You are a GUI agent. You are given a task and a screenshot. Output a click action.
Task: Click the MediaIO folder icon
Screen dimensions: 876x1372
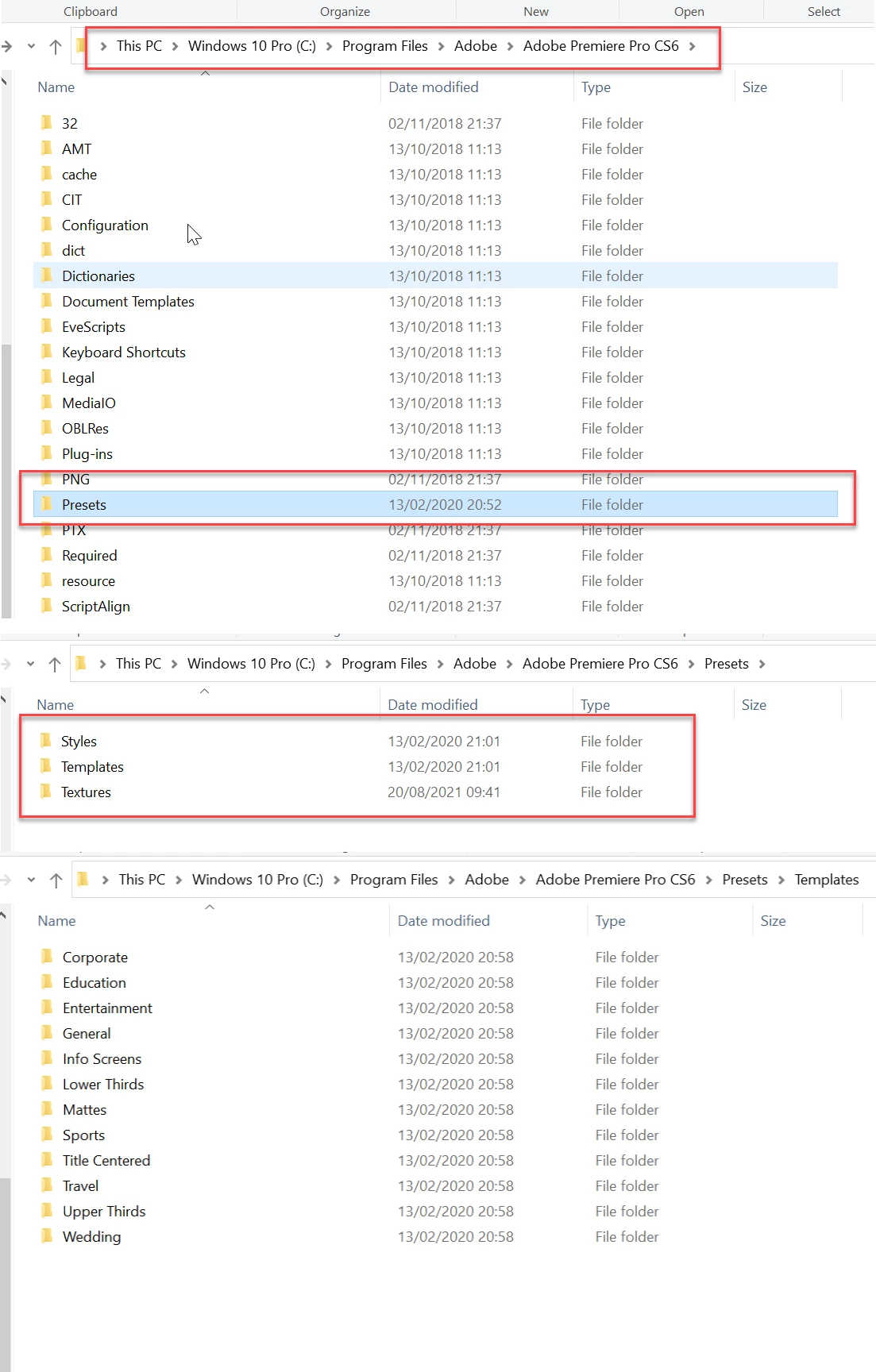click(x=47, y=403)
